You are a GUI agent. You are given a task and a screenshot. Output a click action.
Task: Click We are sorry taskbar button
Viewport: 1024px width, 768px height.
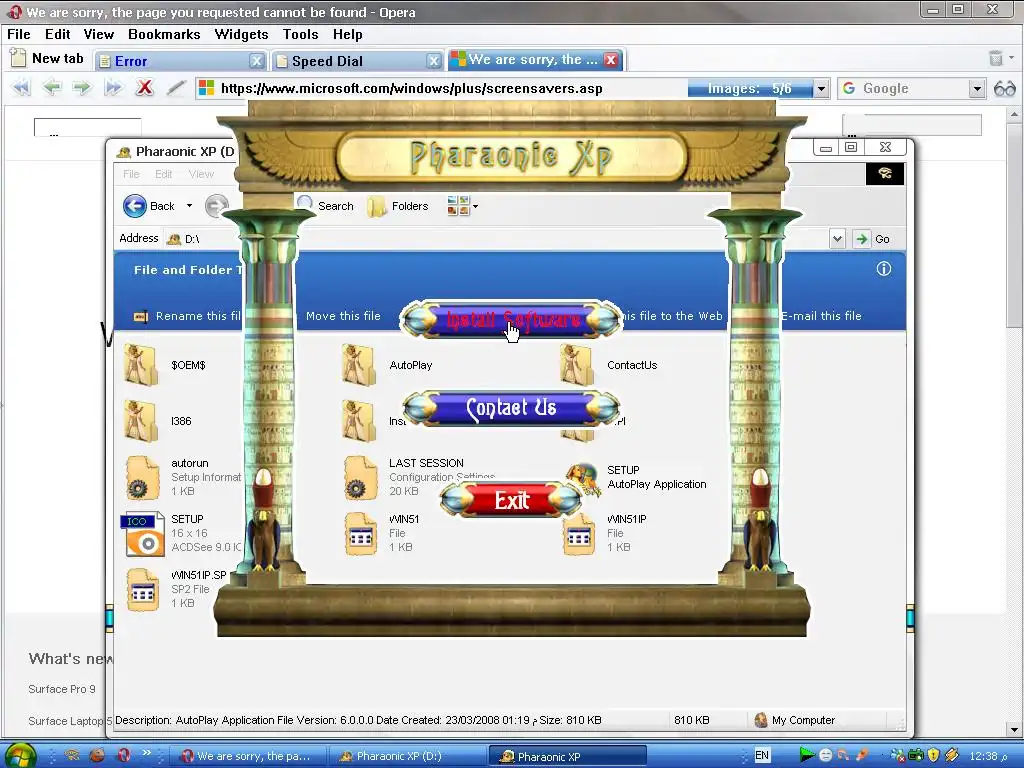coord(247,756)
